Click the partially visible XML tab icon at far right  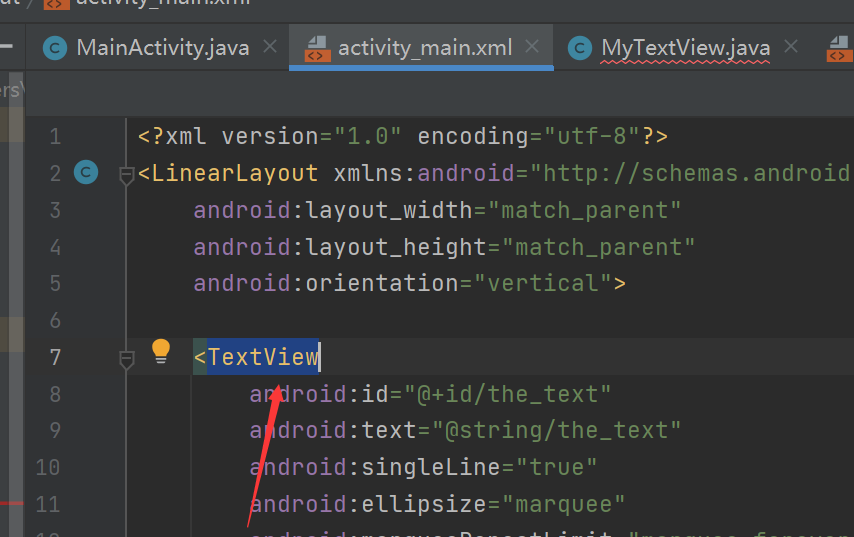pyautogui.click(x=840, y=48)
